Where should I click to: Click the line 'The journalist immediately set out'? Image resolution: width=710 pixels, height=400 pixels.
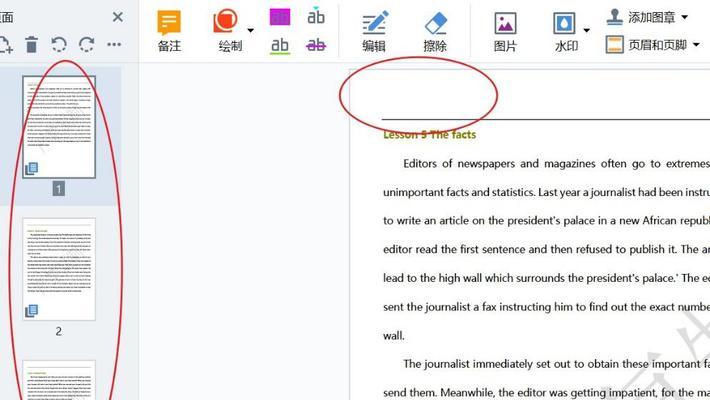point(556,364)
